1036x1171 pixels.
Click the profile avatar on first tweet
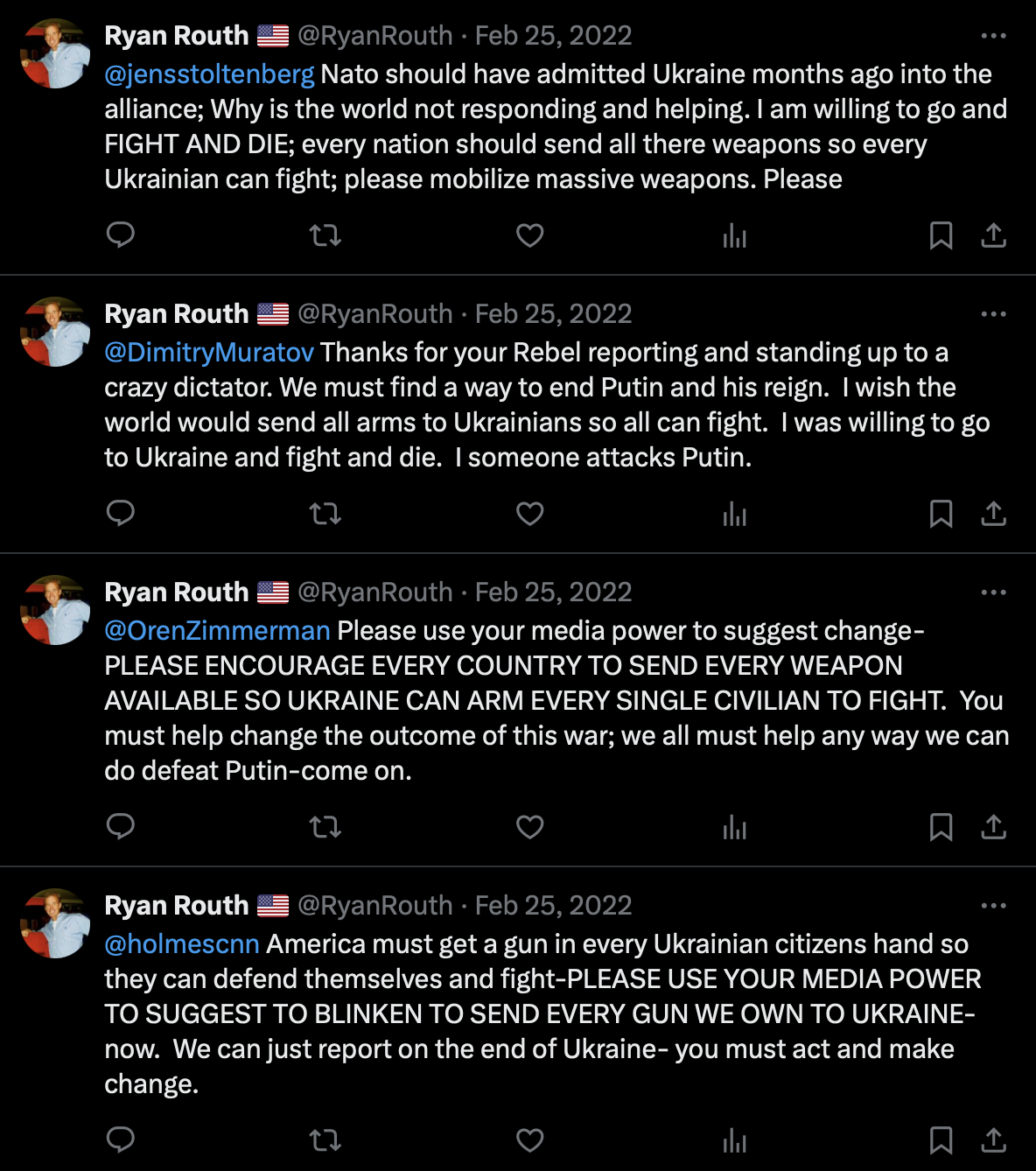tap(55, 53)
